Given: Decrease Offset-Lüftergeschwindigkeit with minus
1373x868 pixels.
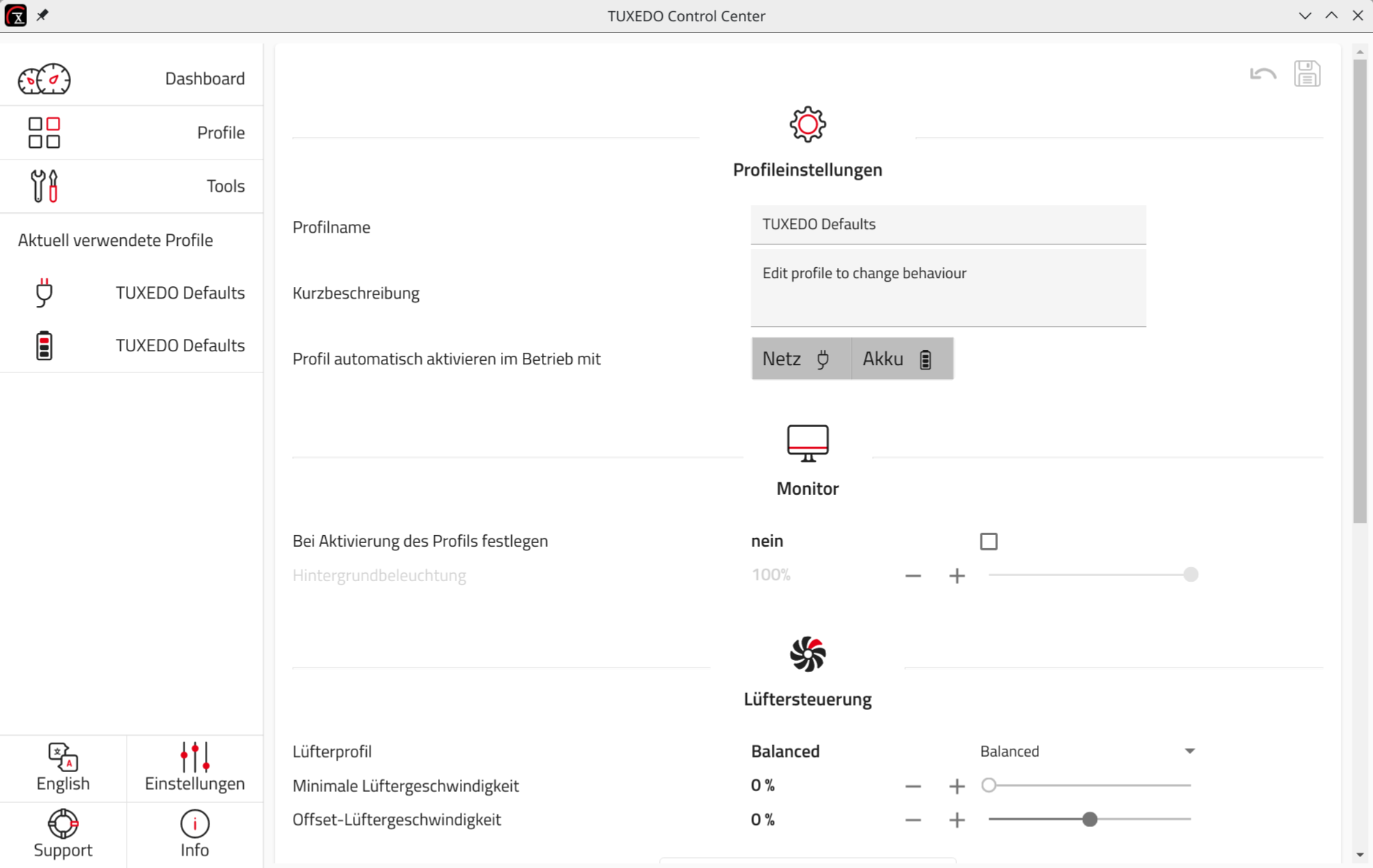Looking at the screenshot, I should click(x=913, y=820).
